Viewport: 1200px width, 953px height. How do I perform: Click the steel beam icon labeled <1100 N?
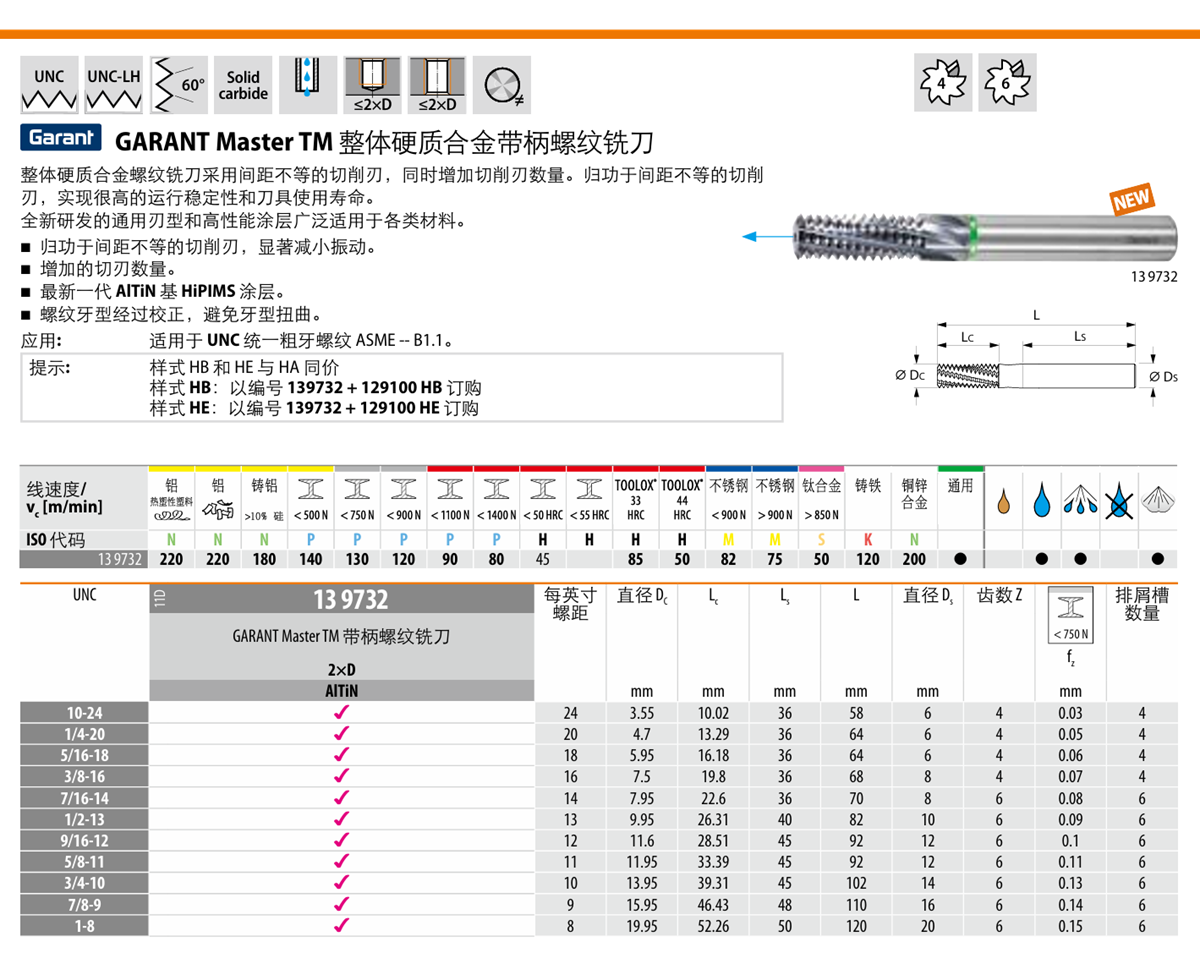tap(450, 488)
